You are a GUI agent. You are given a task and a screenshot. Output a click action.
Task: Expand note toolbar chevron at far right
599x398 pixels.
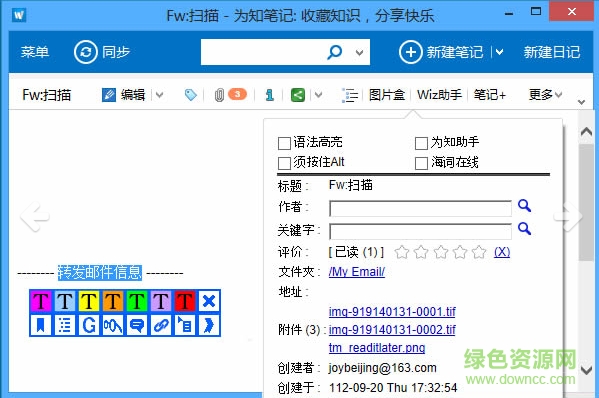pos(581,102)
